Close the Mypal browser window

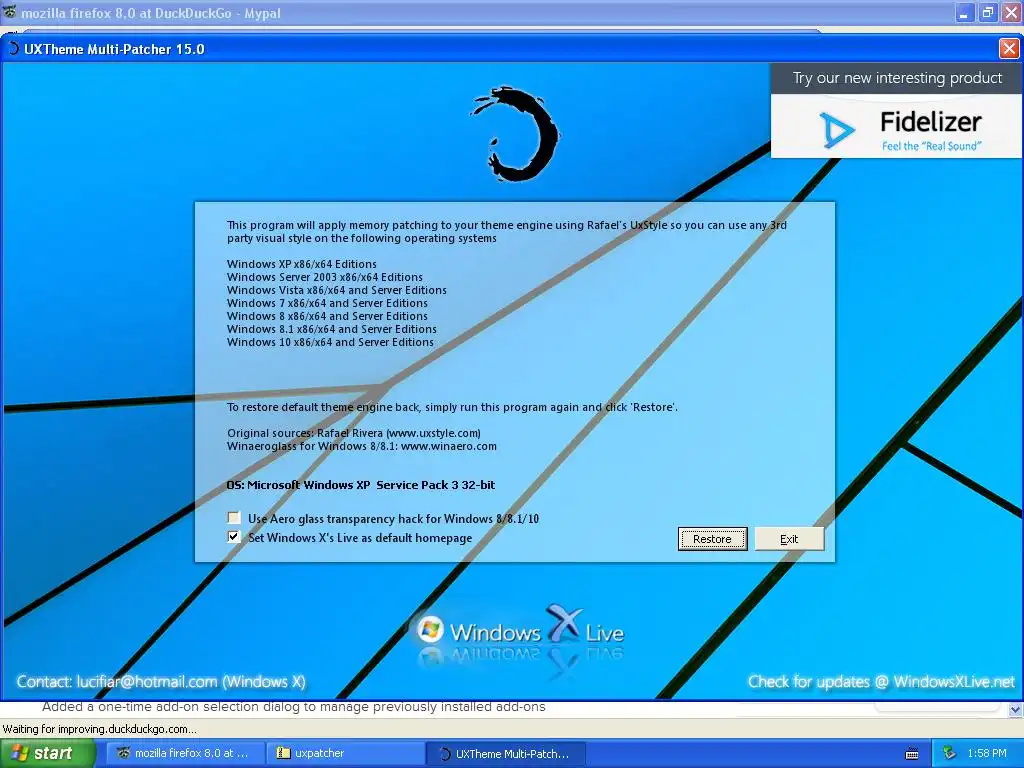tap(1010, 12)
